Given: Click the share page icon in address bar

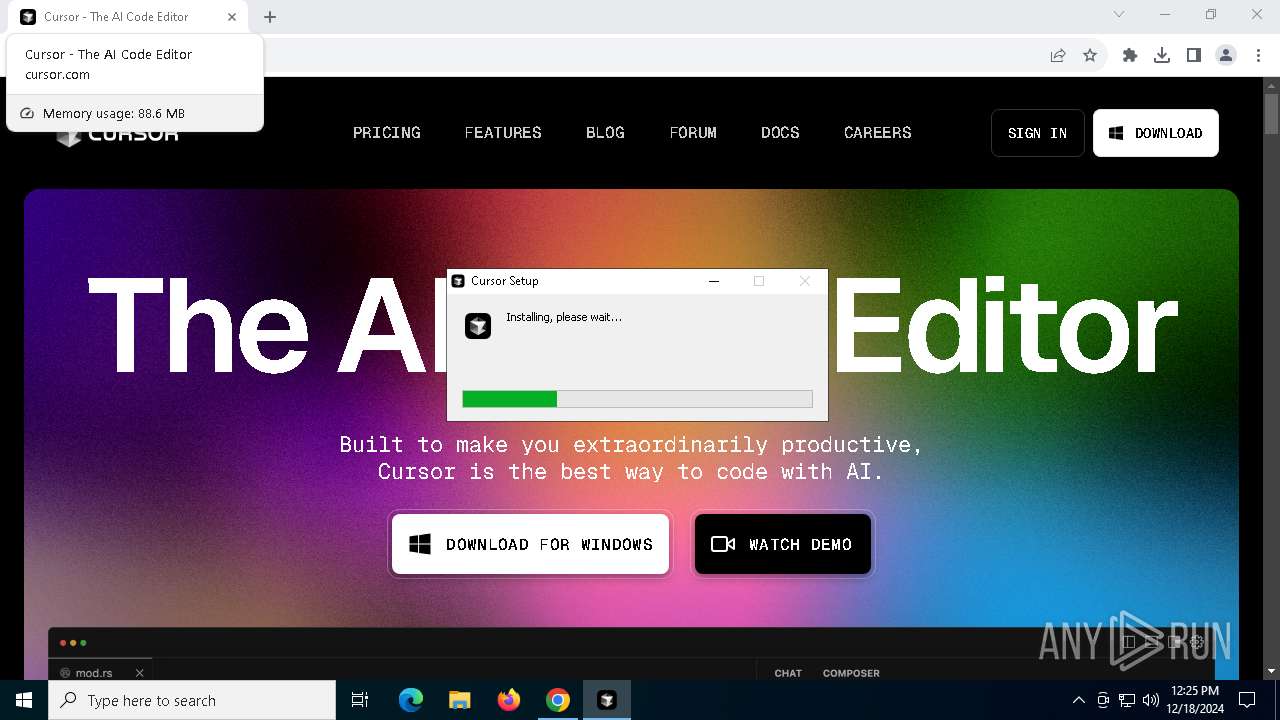Looking at the screenshot, I should click(x=1058, y=55).
